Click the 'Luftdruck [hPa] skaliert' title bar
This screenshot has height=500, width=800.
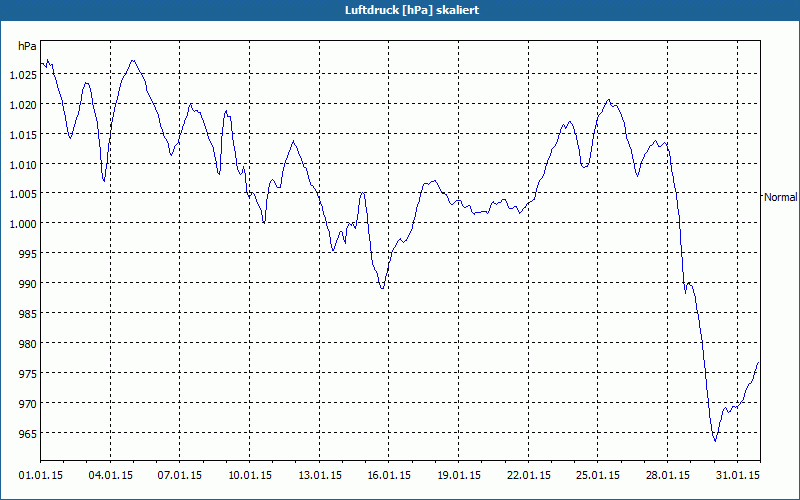[x=400, y=10]
